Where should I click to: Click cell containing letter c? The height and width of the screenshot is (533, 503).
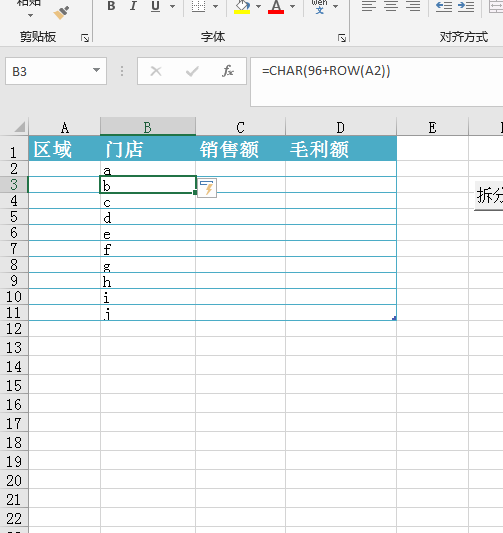point(148,201)
